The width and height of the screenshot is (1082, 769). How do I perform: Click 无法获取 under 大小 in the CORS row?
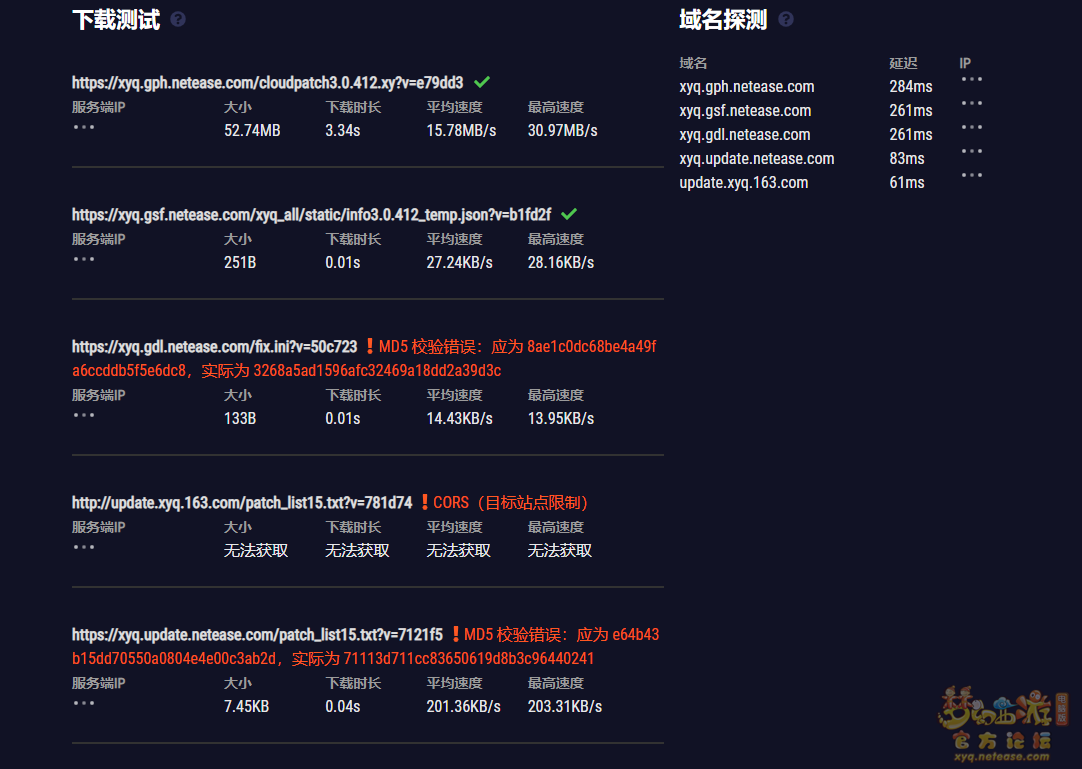click(x=256, y=550)
